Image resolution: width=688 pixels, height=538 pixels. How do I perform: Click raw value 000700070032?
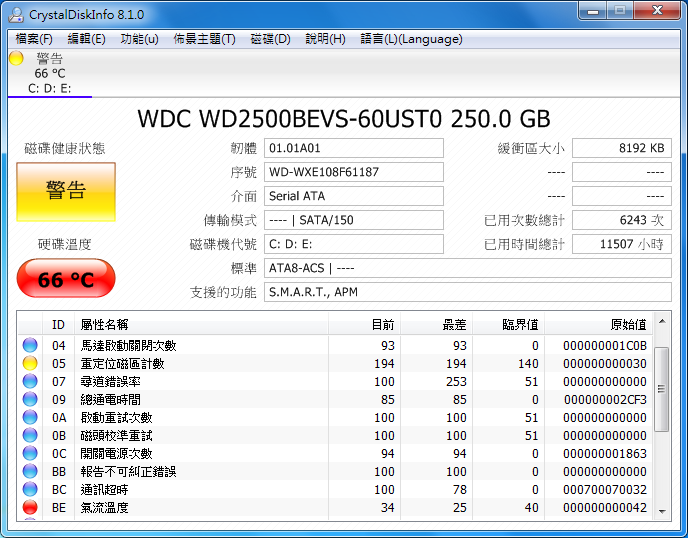click(605, 490)
